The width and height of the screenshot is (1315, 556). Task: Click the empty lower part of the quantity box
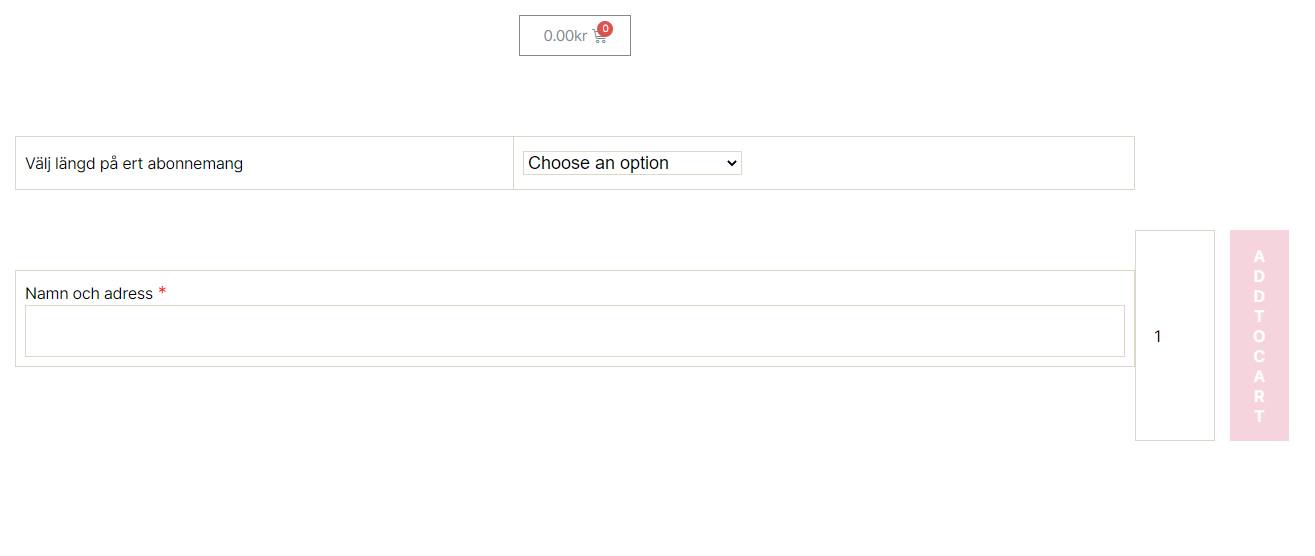1175,400
